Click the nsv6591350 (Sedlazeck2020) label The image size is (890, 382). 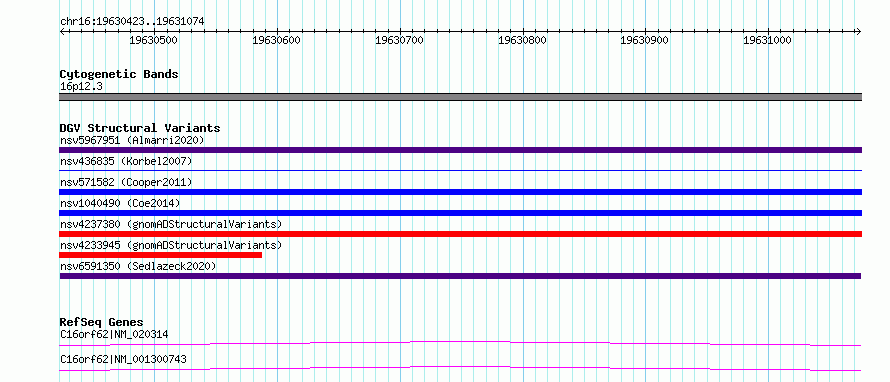[138, 266]
